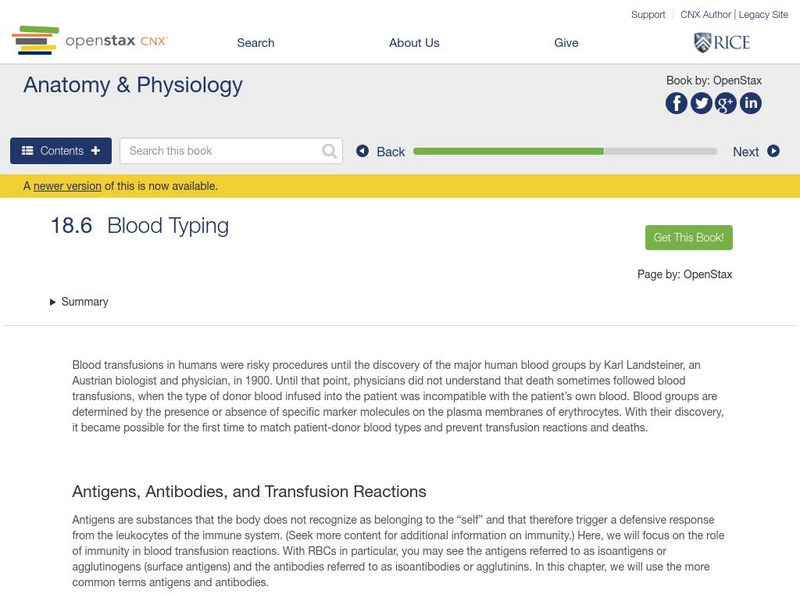Open the Support link
800x594 pixels.
[648, 15]
